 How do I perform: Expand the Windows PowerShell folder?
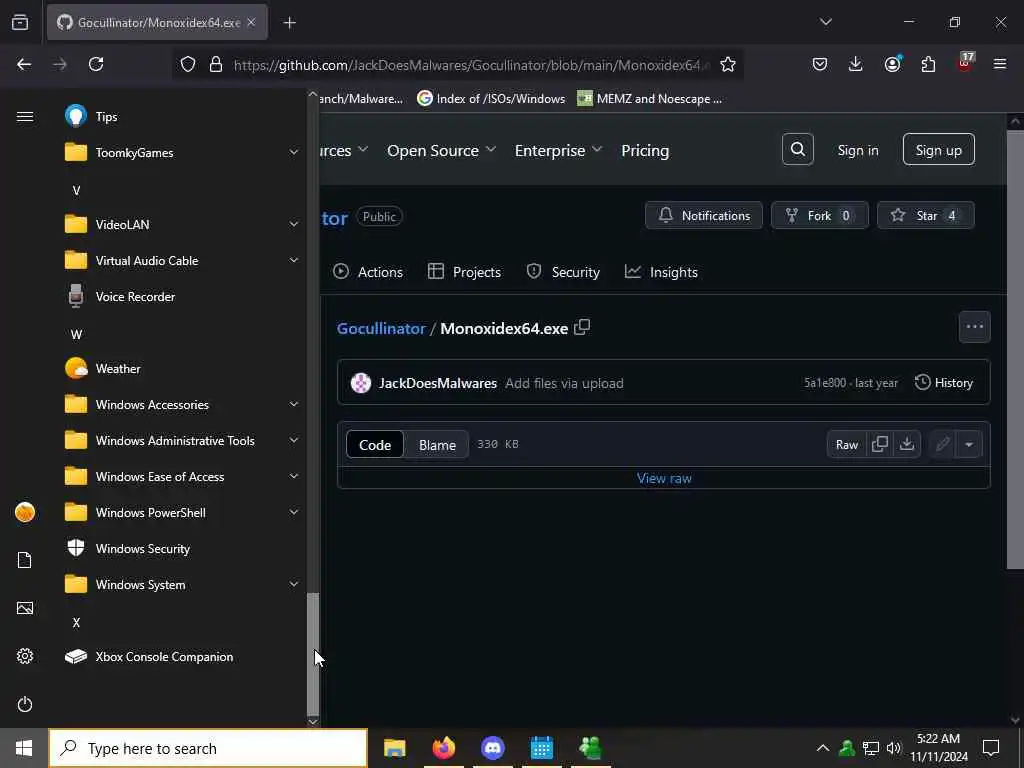tap(183, 512)
